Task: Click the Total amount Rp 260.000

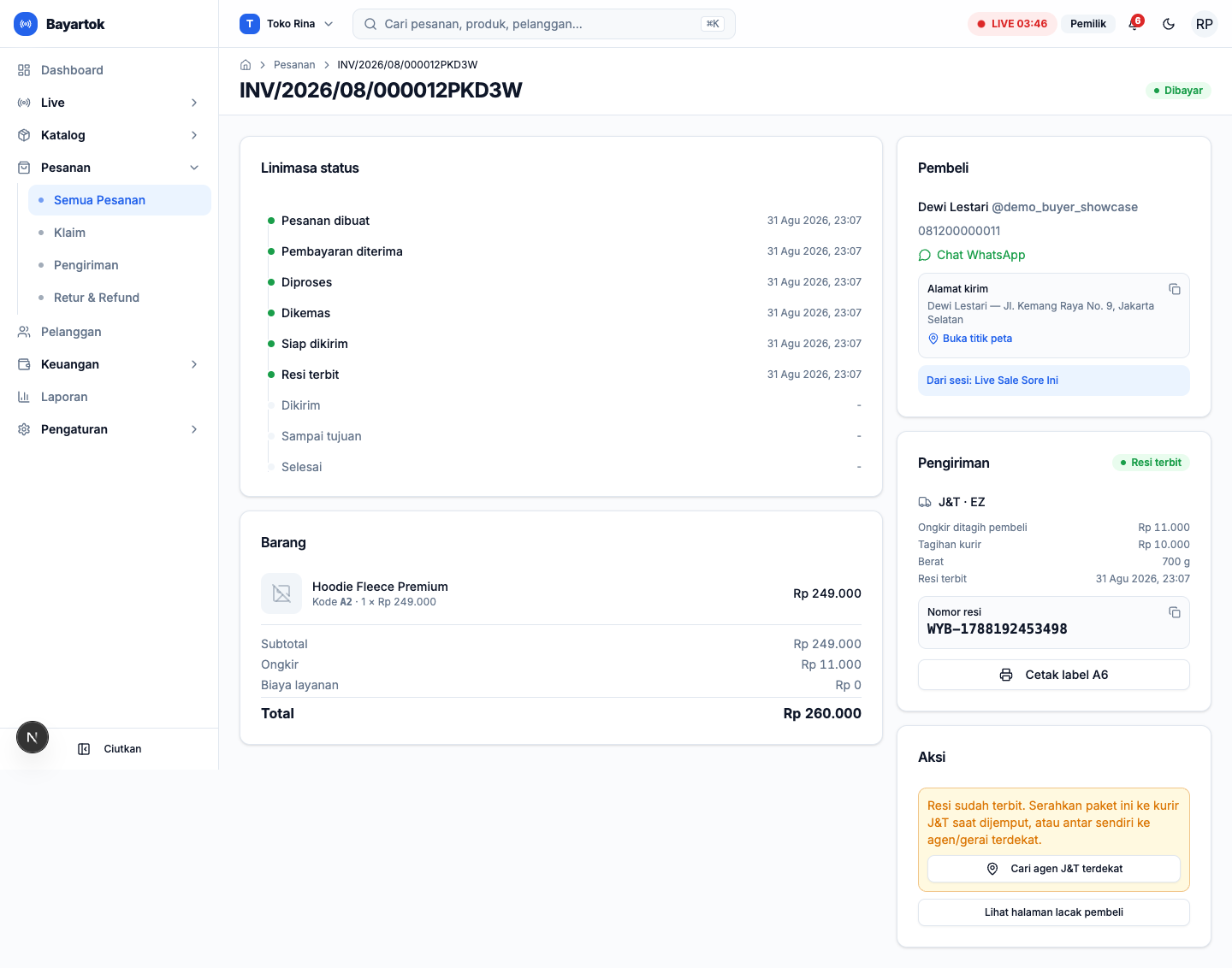Action: (x=822, y=713)
